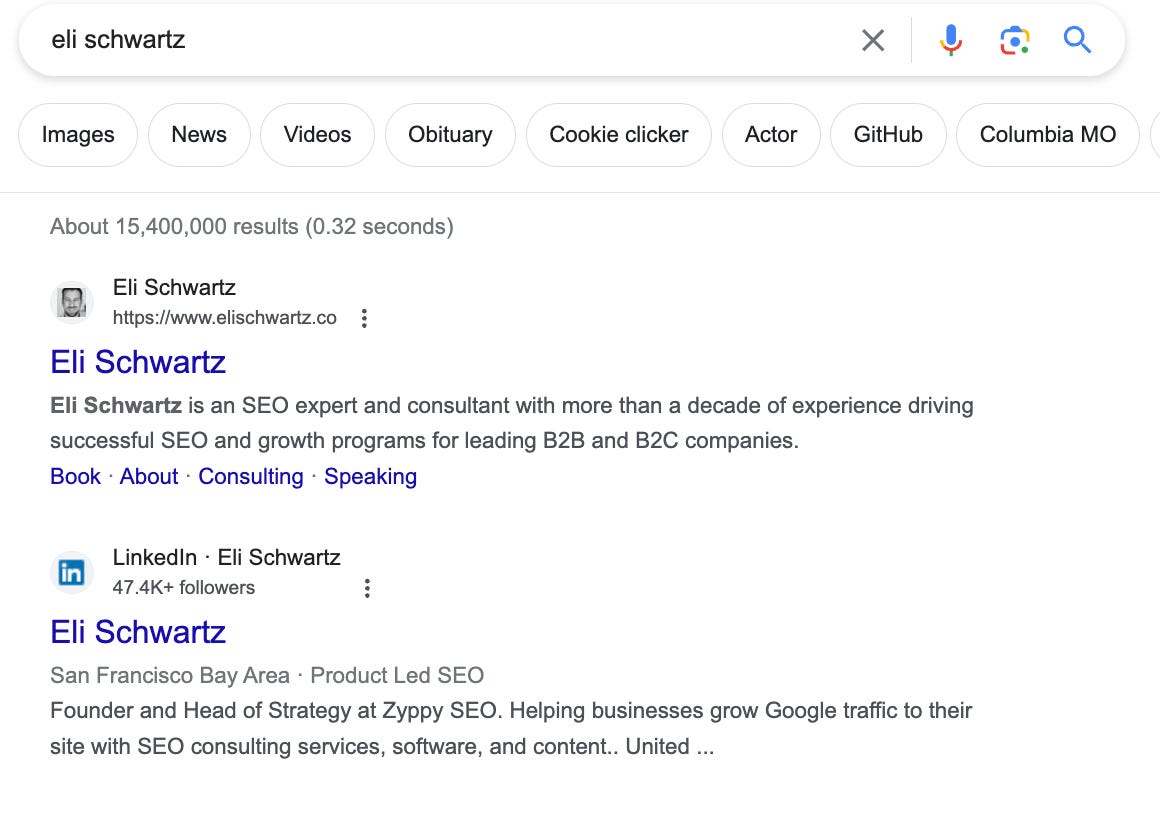Select the Actor refinement chip

pos(771,135)
